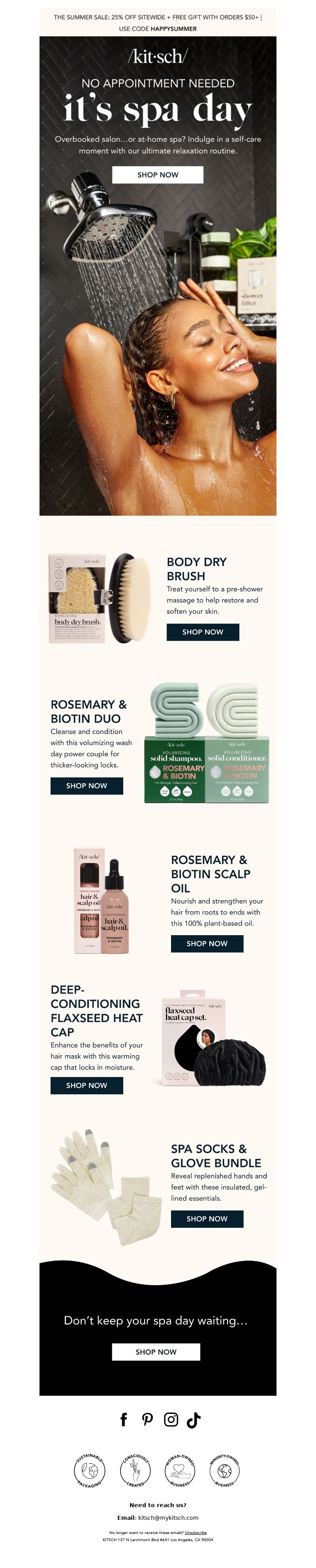
Task: Shop the Body Dry Brush
Action: [x=203, y=632]
